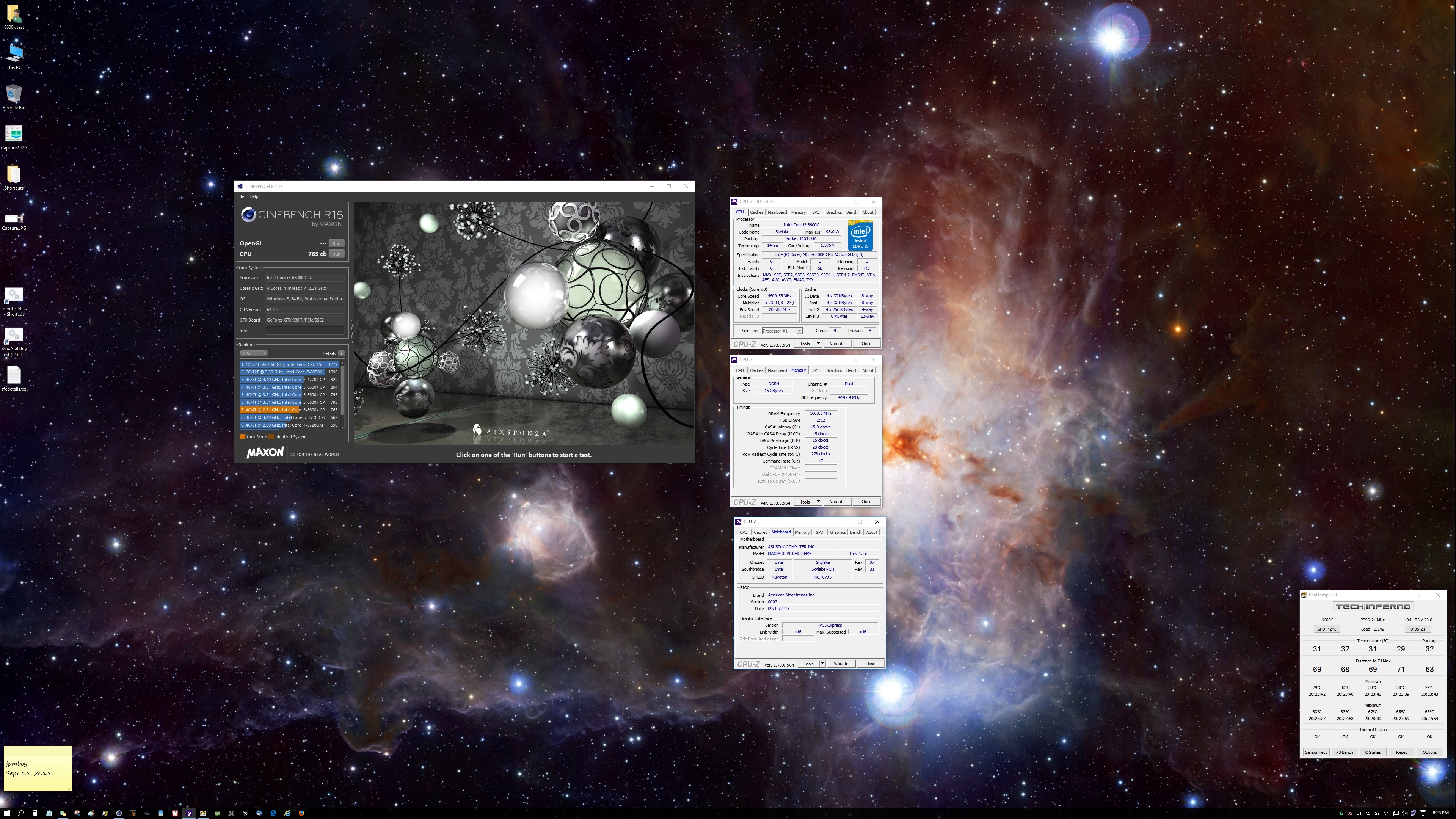Open Cinebench File menu

[241, 197]
